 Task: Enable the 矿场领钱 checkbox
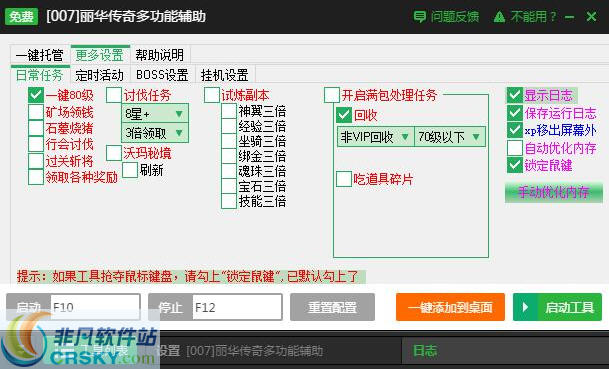36,112
